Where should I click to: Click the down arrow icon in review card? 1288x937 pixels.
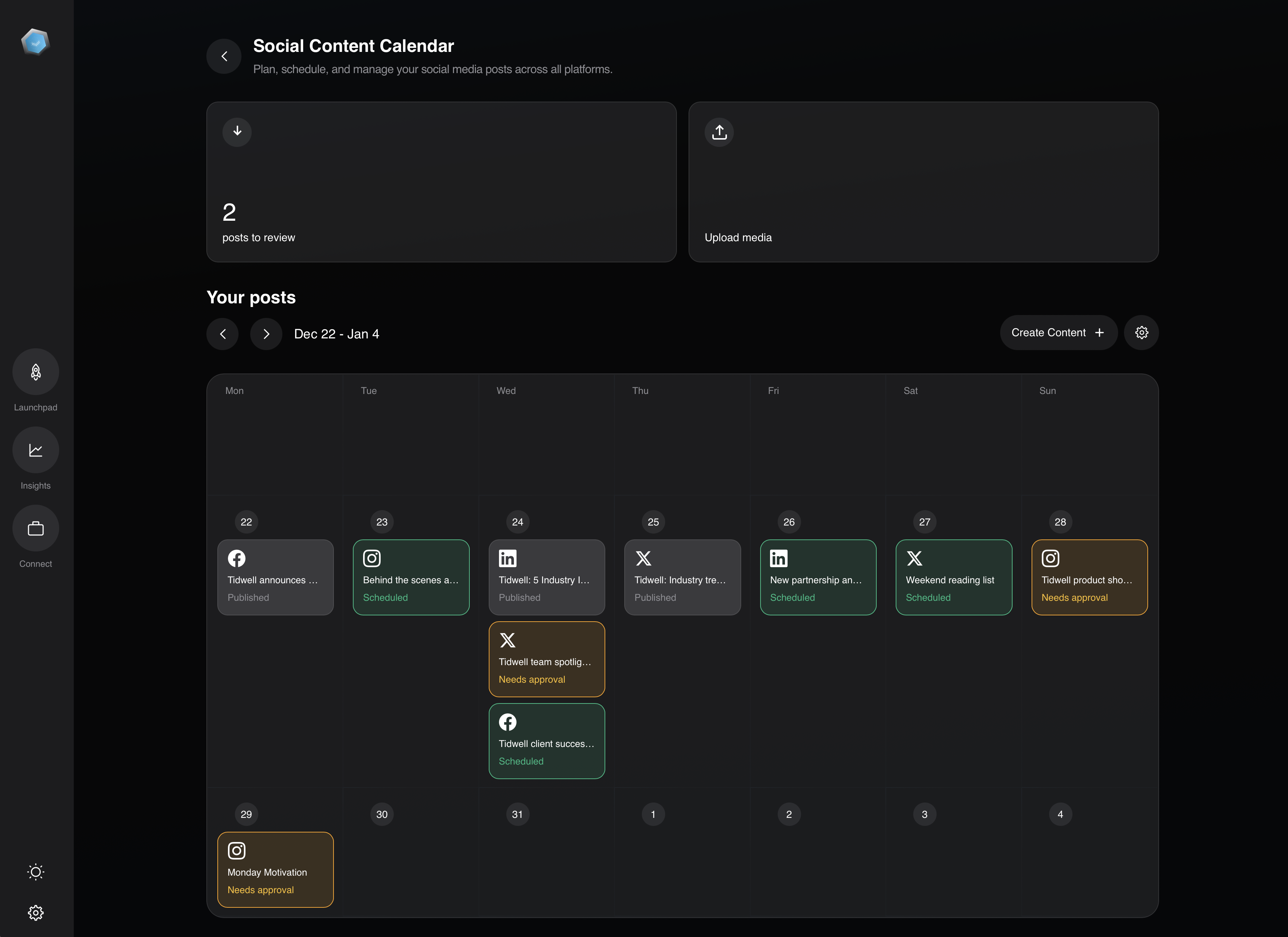[237, 132]
